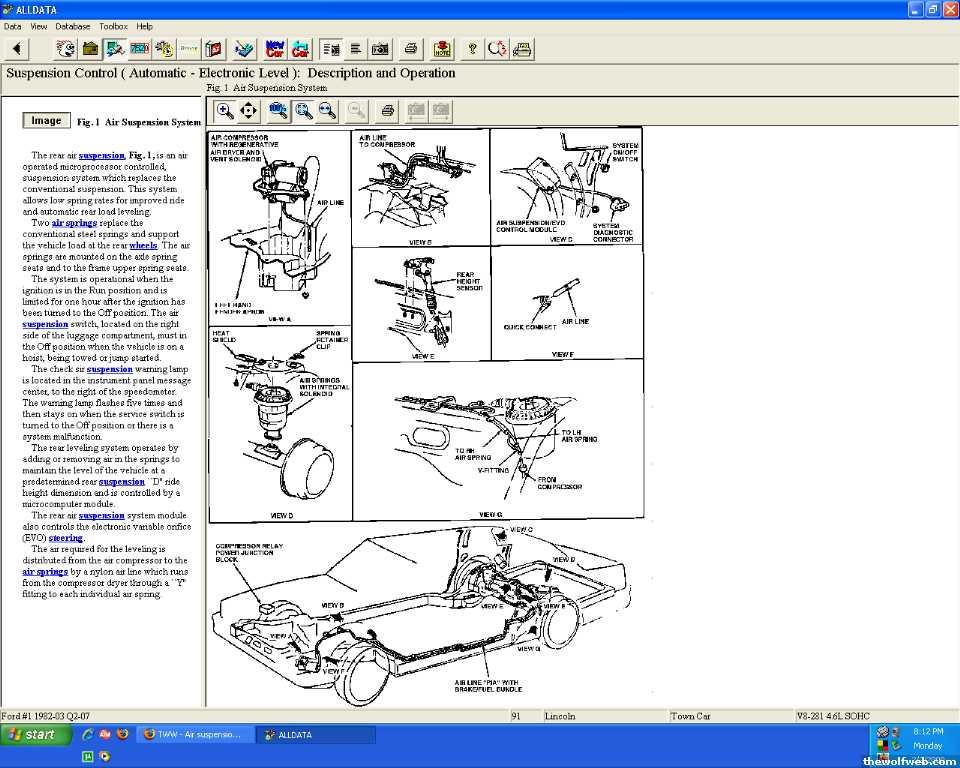Click the back arrow button in toolbar
Viewport: 960px width, 768px height.
17,48
